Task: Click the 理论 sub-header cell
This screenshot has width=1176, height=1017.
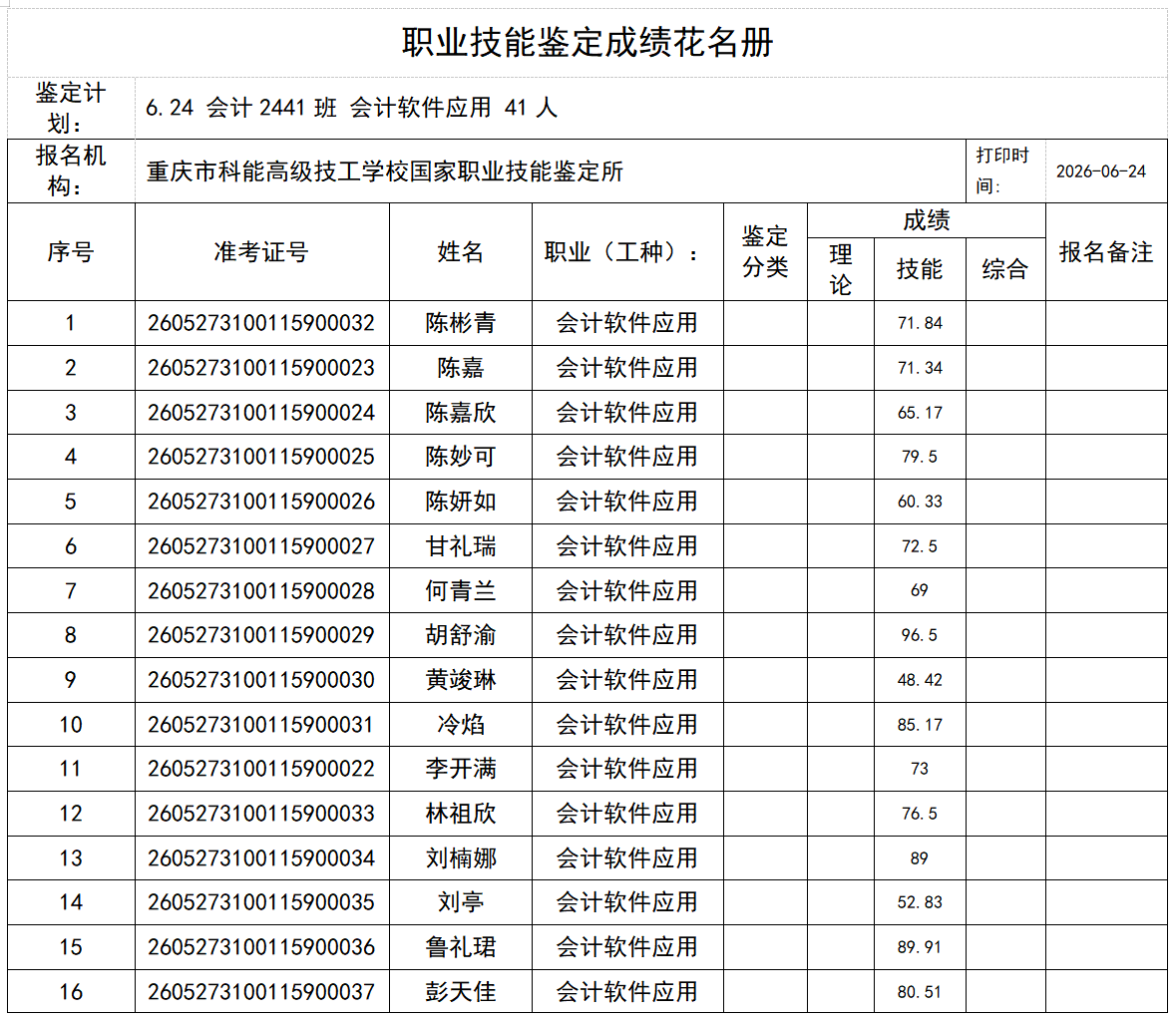Action: pyautogui.click(x=841, y=269)
